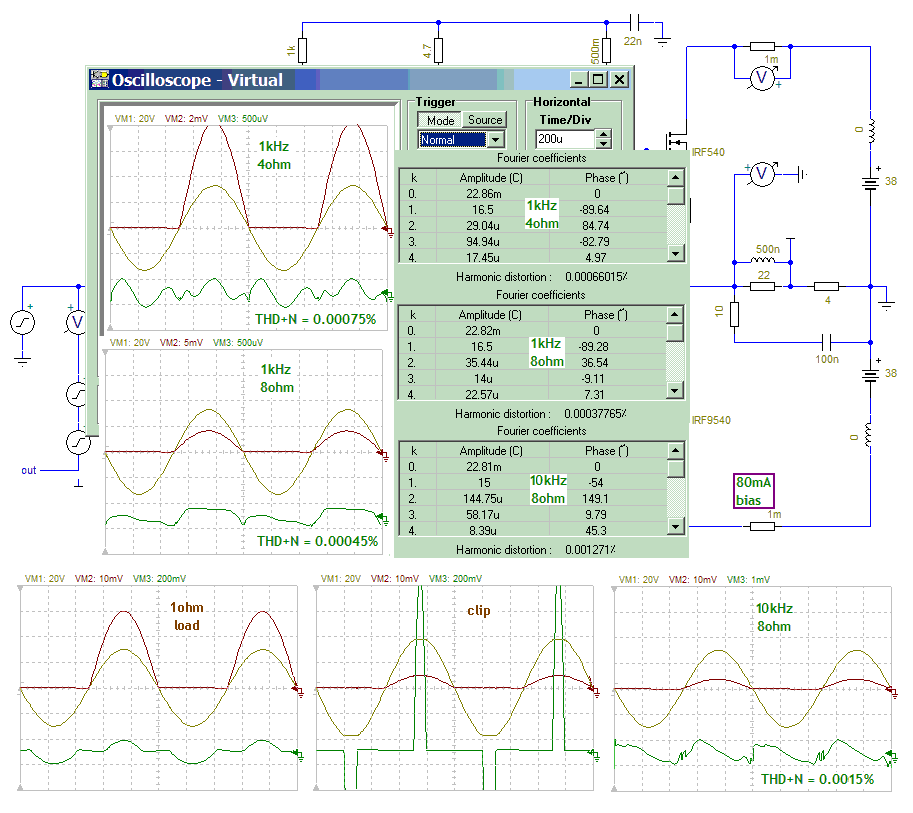The width and height of the screenshot is (913, 813).
Task: Click the 35.44u amplitude cell
Action: (482, 362)
